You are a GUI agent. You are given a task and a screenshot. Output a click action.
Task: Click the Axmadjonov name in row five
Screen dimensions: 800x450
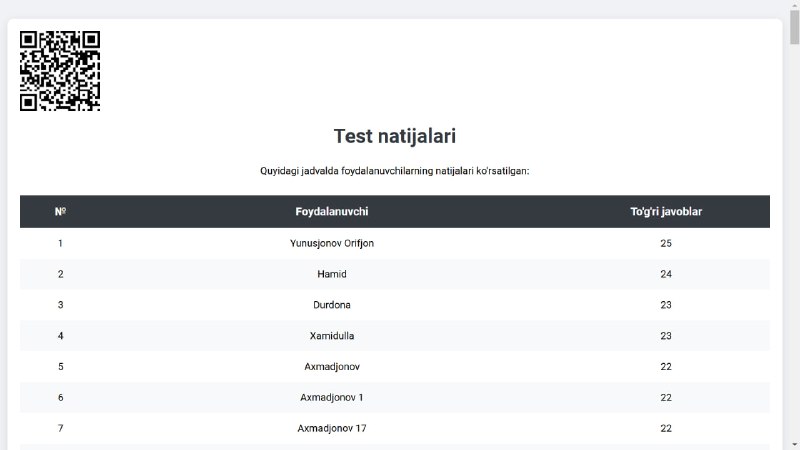[332, 367]
